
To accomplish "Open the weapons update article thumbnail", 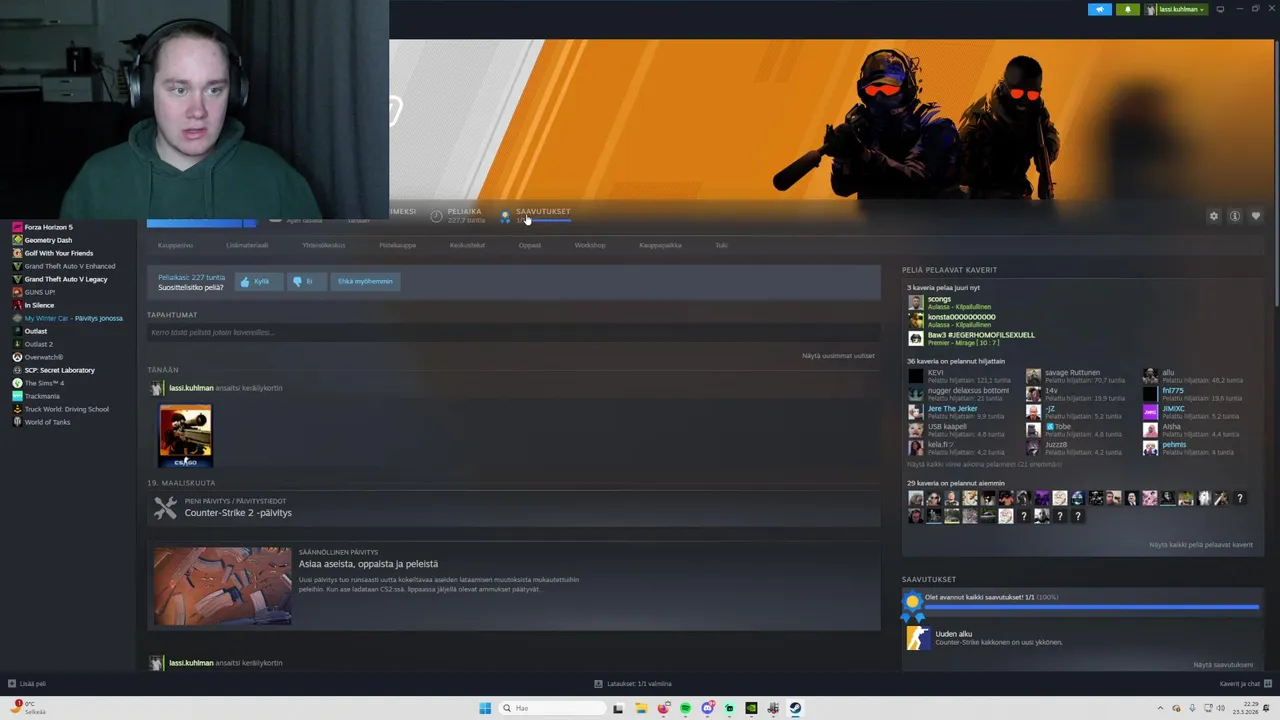I will coord(223,586).
